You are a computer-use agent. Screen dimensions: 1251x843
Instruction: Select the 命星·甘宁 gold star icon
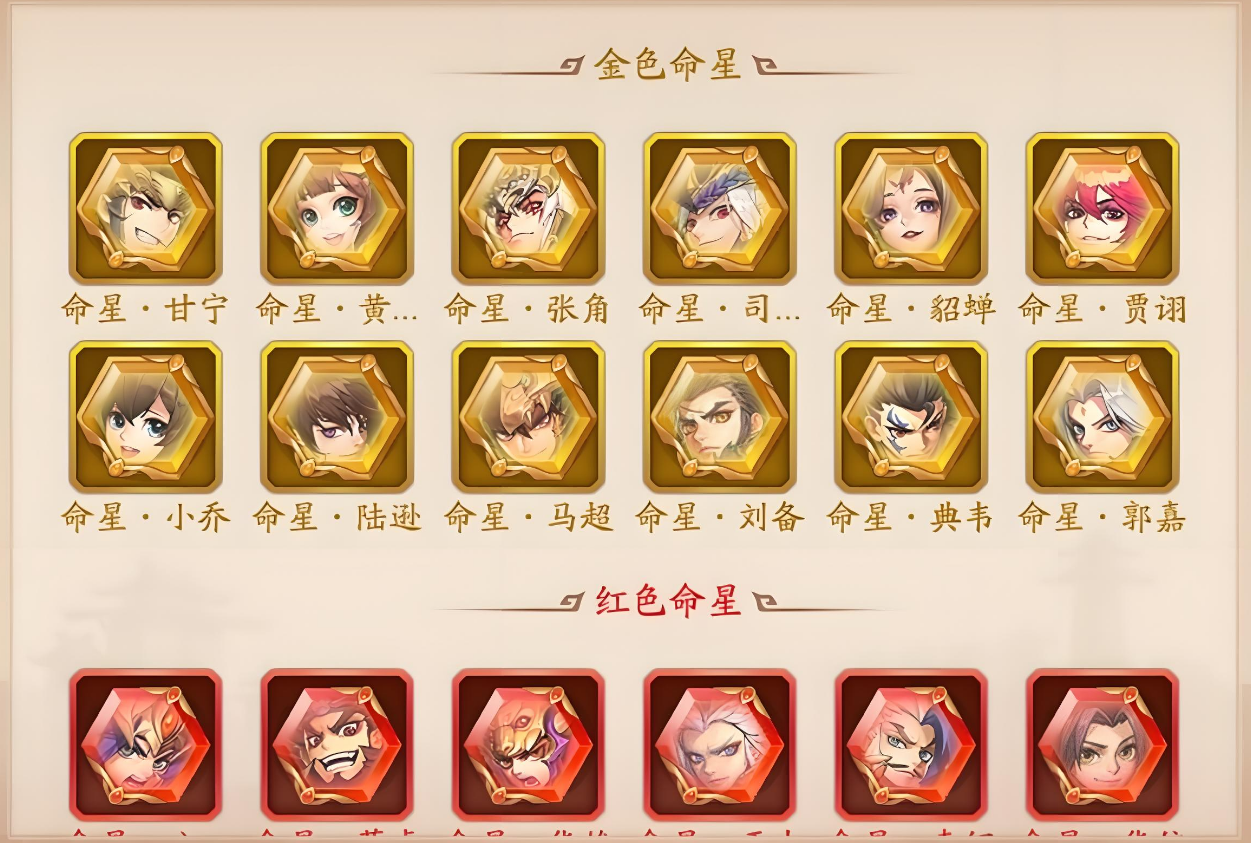145,208
